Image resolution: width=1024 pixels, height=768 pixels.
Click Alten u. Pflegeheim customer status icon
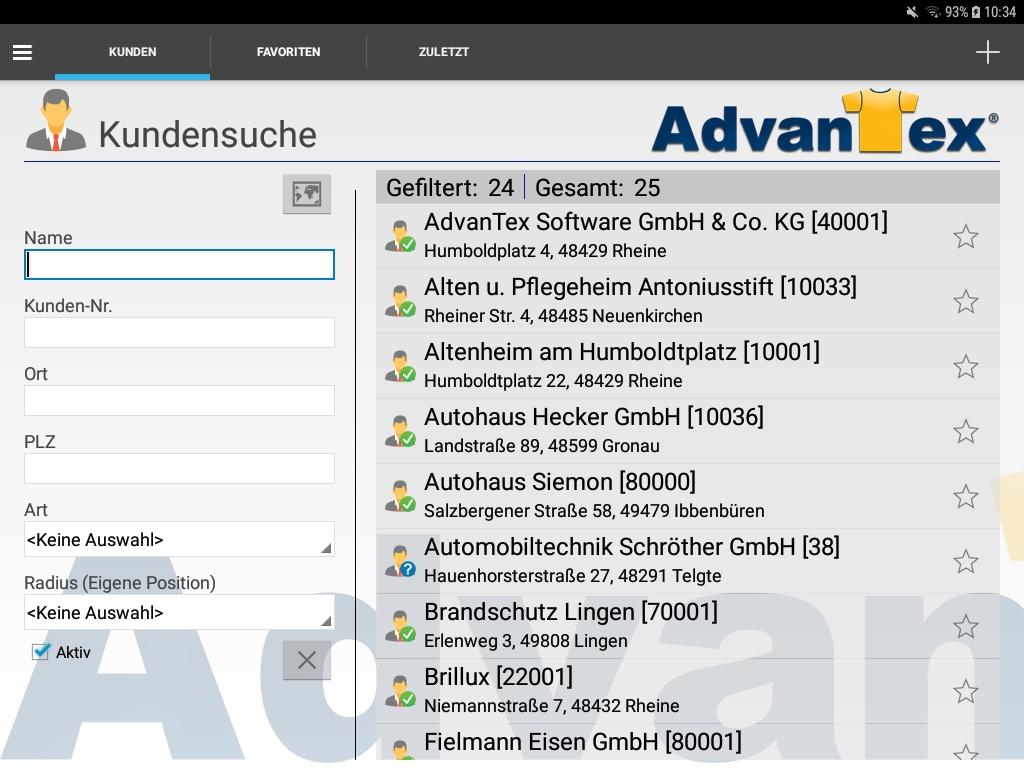click(x=400, y=301)
